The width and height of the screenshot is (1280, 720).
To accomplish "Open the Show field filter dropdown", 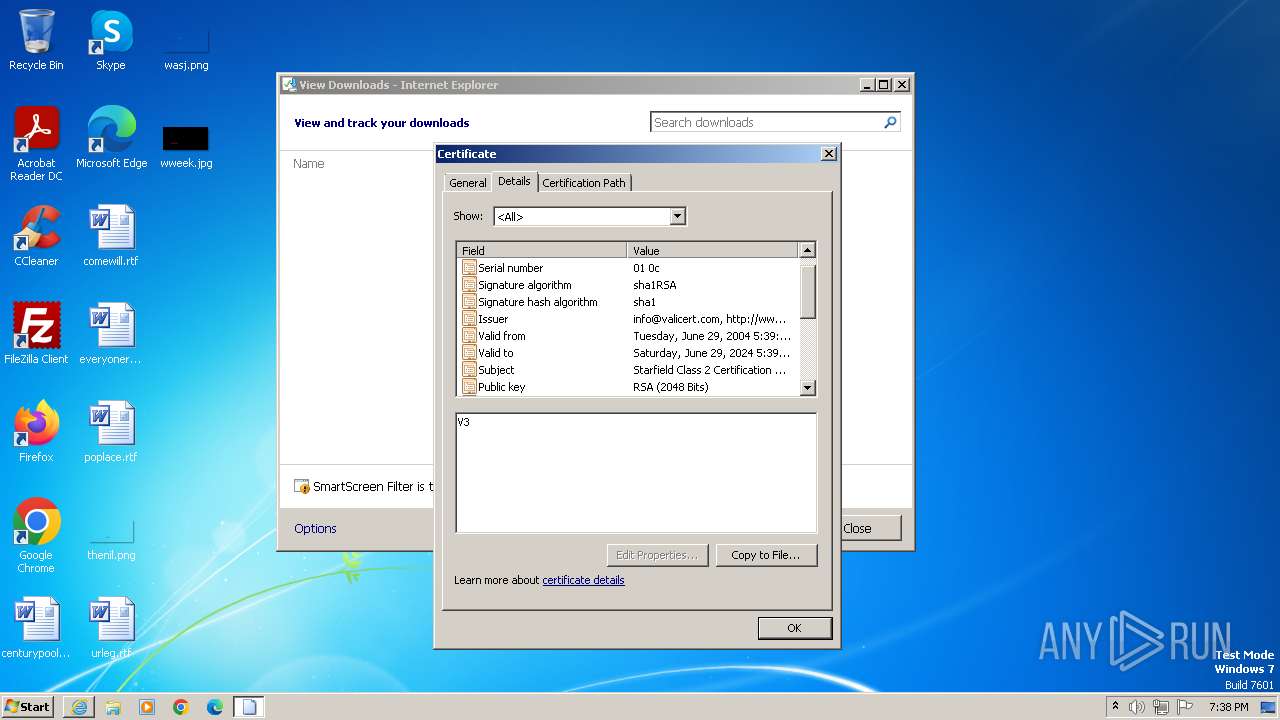I will click(x=677, y=216).
